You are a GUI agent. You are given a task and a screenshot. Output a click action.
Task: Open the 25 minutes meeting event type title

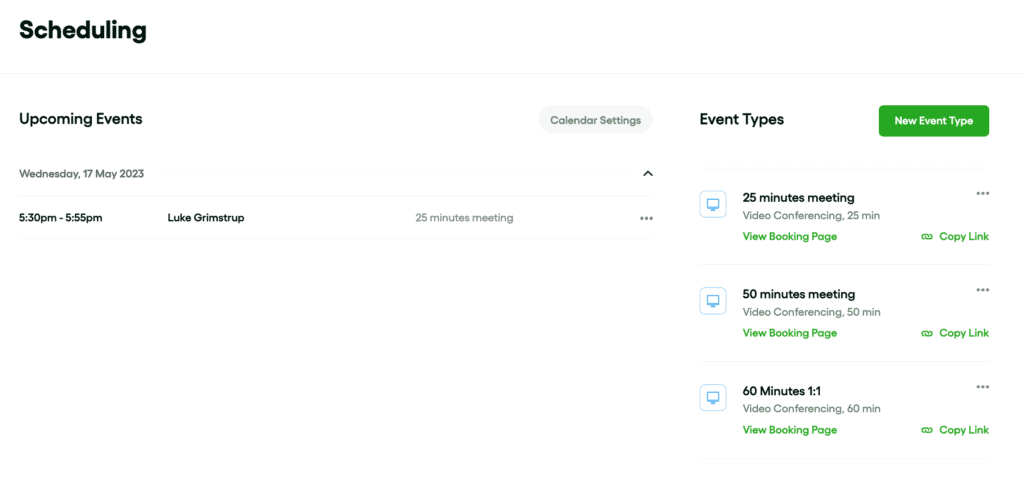coord(798,198)
